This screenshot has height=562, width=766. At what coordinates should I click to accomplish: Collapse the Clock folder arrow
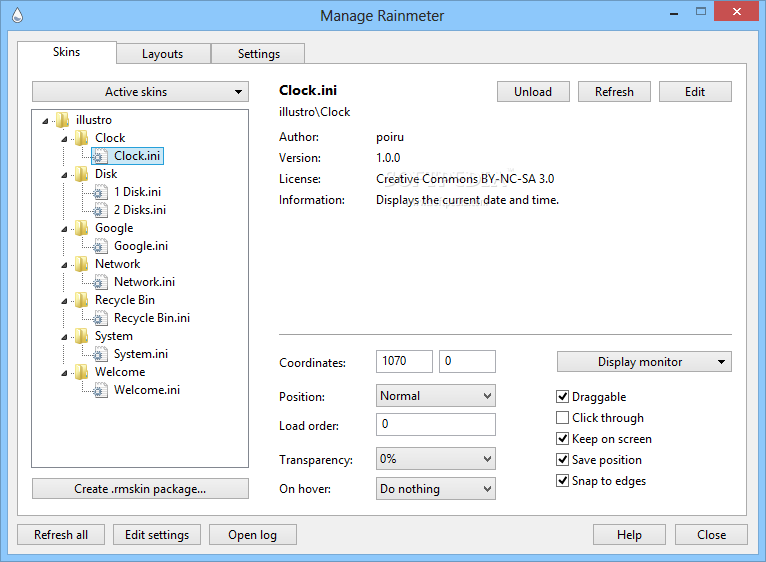coord(64,139)
